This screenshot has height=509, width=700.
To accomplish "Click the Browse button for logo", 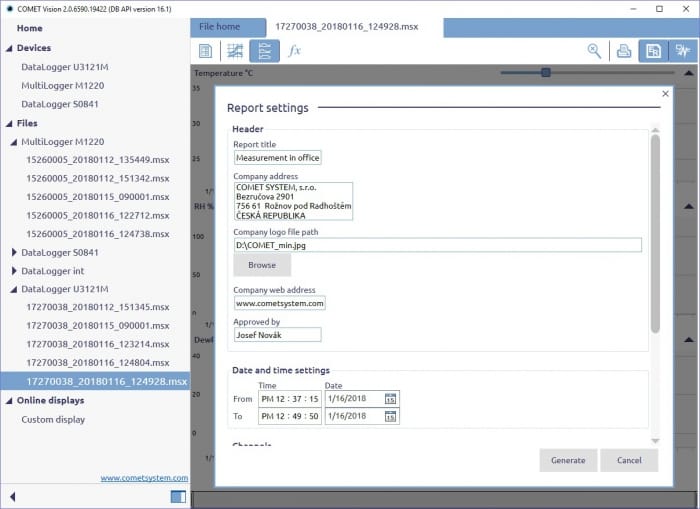I will (262, 265).
